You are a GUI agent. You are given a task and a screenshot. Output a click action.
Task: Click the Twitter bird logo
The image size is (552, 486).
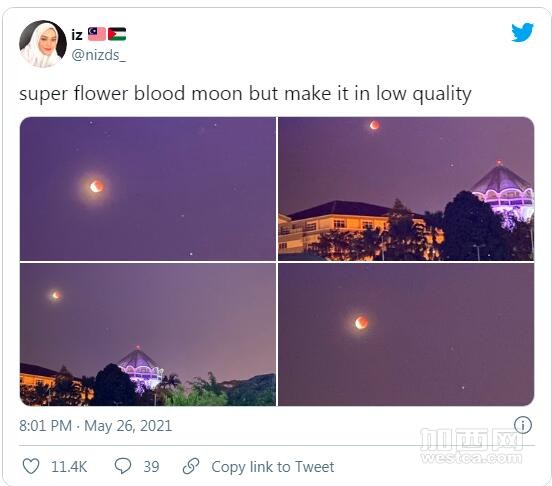[x=522, y=32]
